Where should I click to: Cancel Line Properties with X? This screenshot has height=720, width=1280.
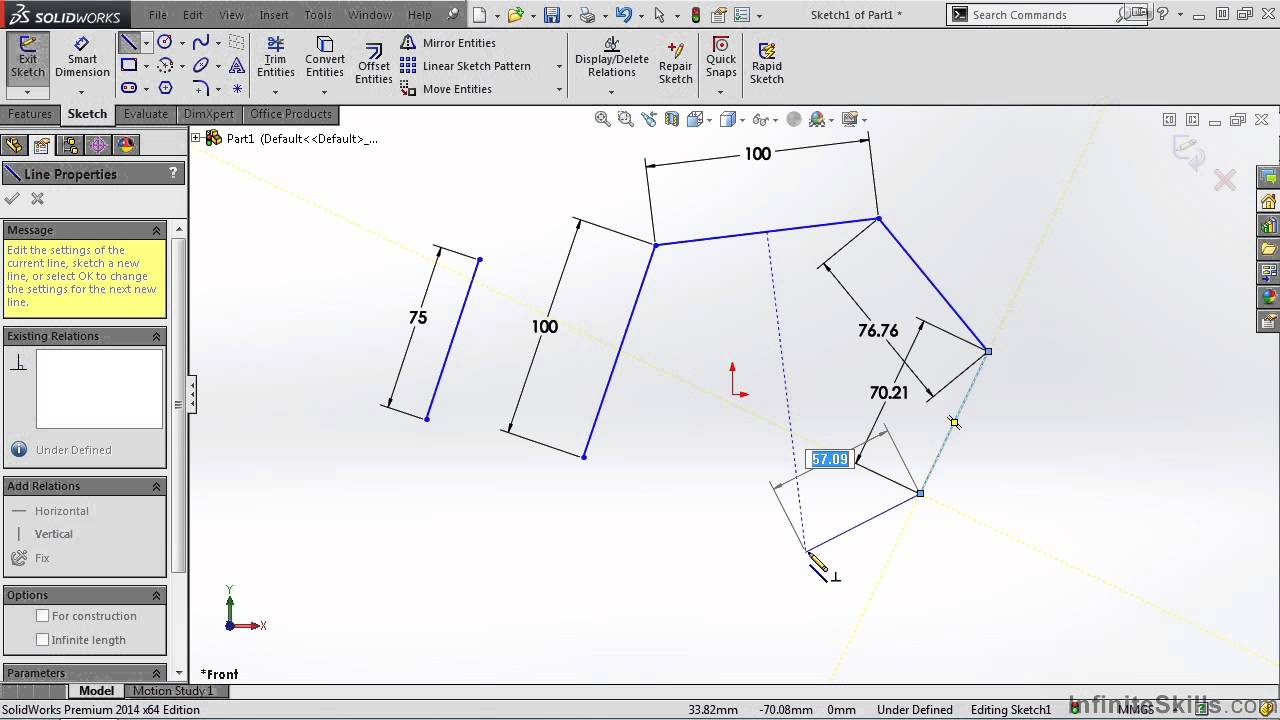pos(37,199)
